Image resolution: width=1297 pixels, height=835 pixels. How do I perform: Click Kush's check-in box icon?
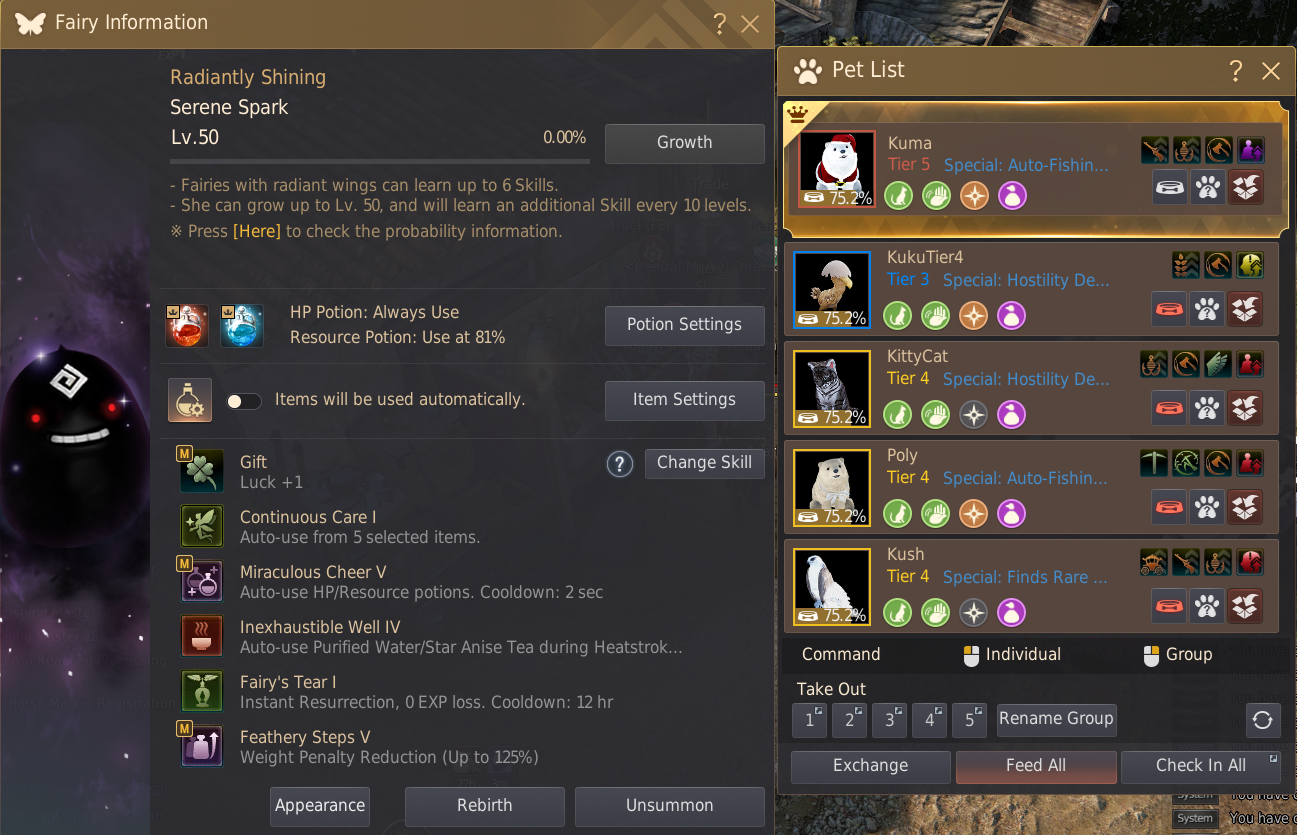coord(1245,606)
